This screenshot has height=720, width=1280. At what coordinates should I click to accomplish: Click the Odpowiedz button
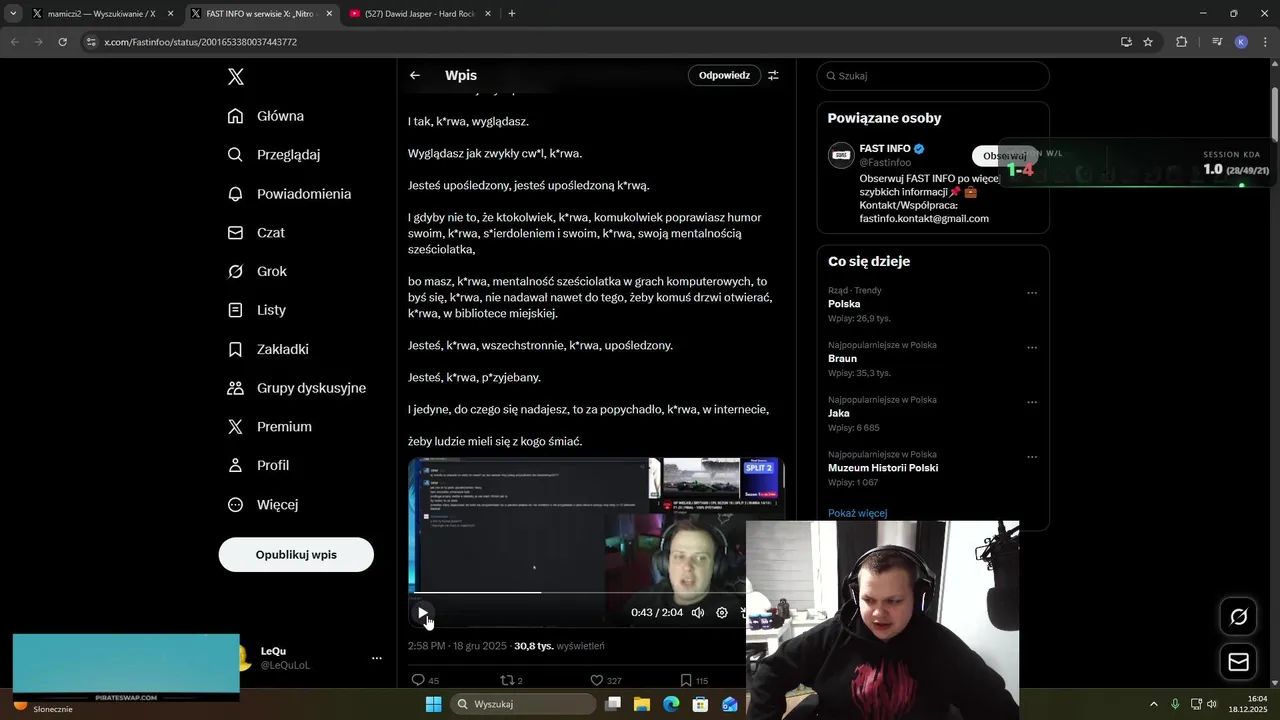724,75
